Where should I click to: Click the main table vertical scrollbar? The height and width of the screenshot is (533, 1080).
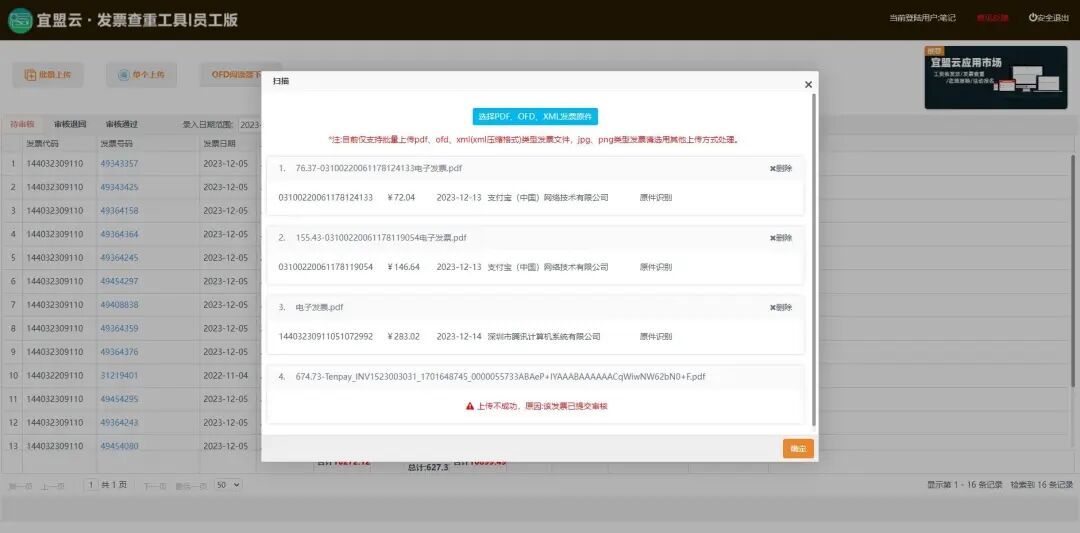click(1073, 270)
